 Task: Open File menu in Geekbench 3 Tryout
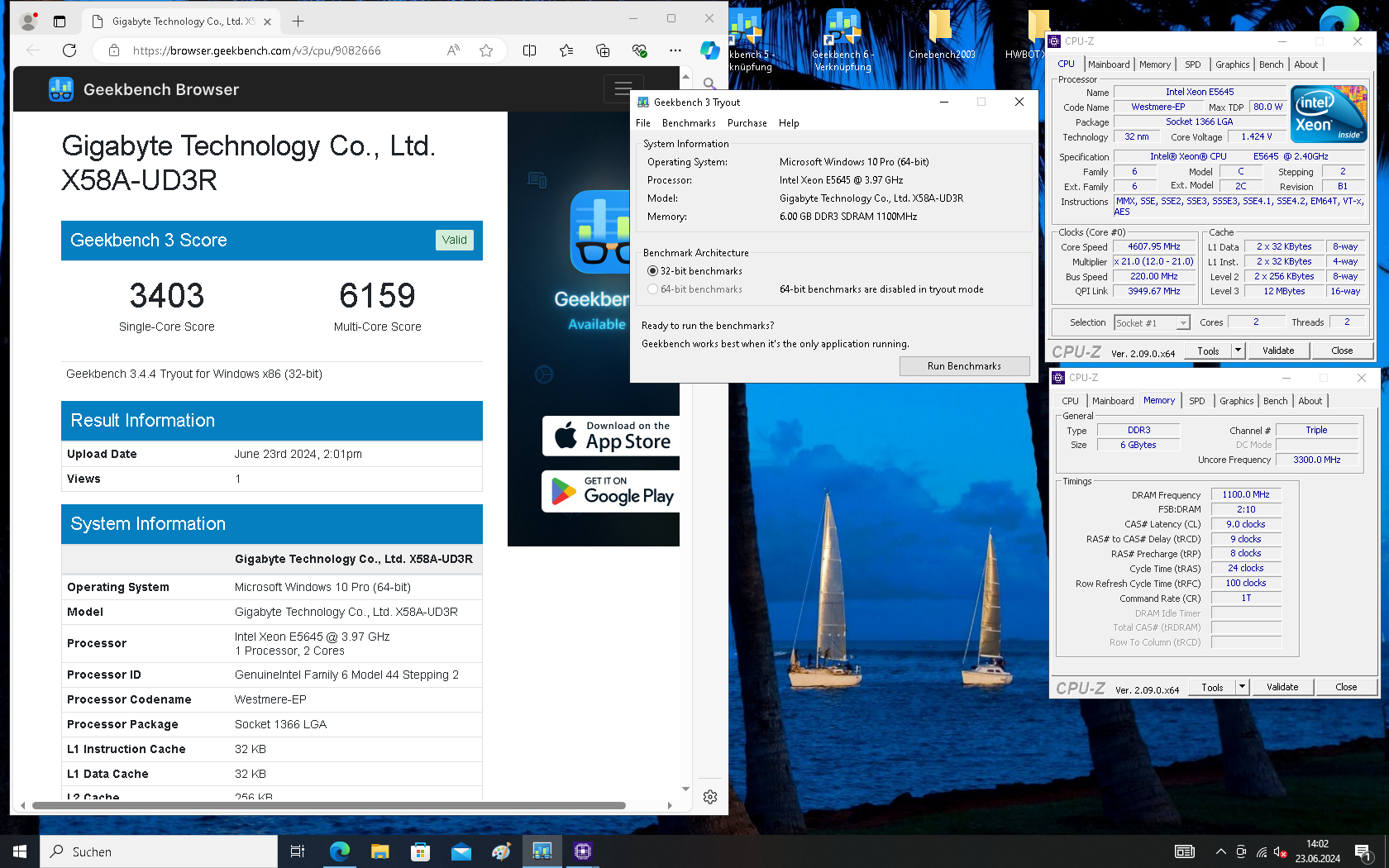(643, 123)
